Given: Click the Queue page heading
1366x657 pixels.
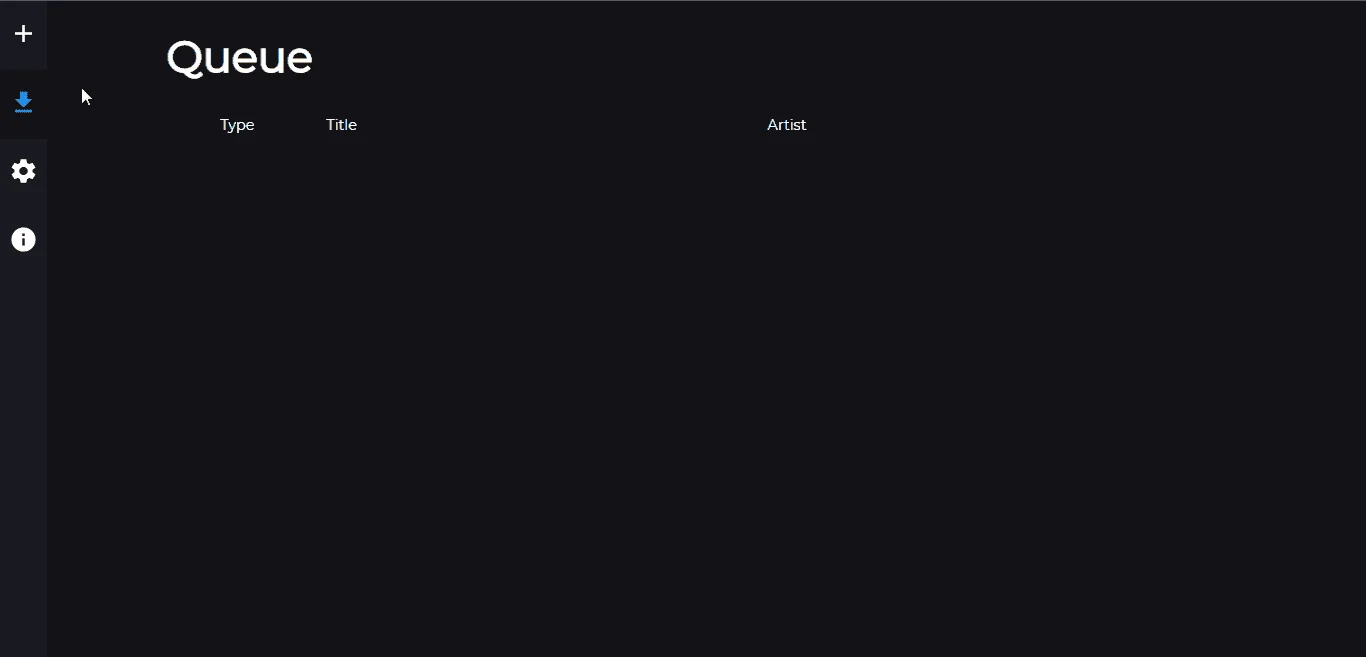Looking at the screenshot, I should pyautogui.click(x=239, y=58).
